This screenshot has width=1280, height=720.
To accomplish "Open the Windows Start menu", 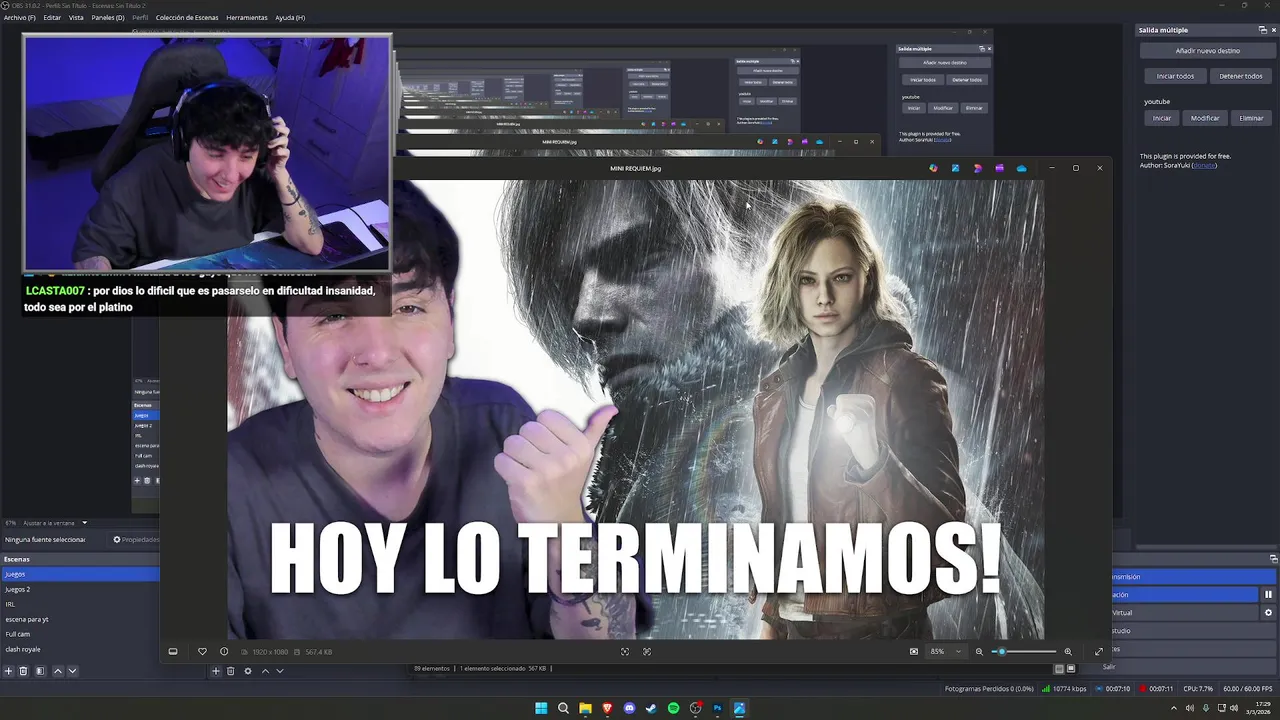I will click(x=541, y=708).
